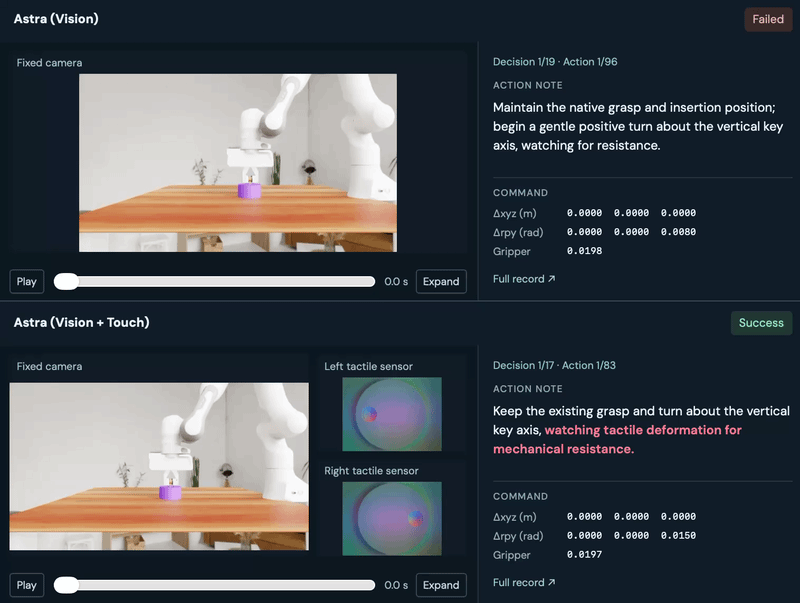Click the Gripper value 0.0197
Screen dimensions: 800x603
(x=584, y=555)
